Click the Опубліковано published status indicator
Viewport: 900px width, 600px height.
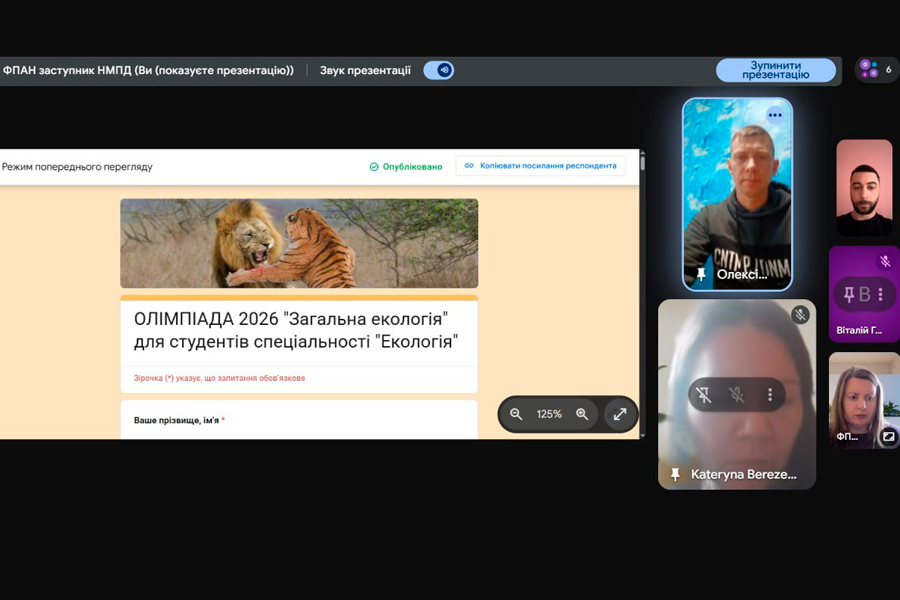point(406,166)
